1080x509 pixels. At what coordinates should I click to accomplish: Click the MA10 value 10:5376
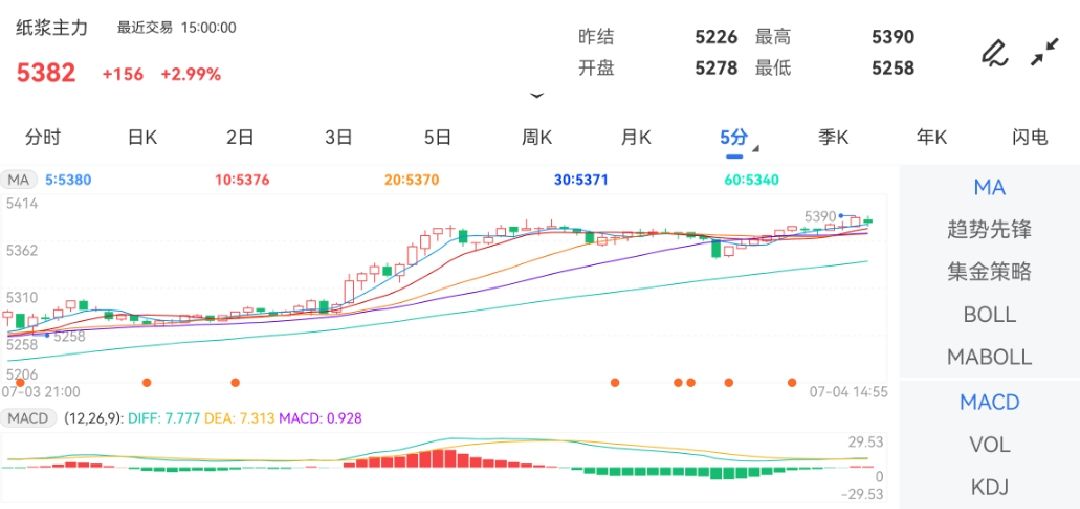[242, 180]
